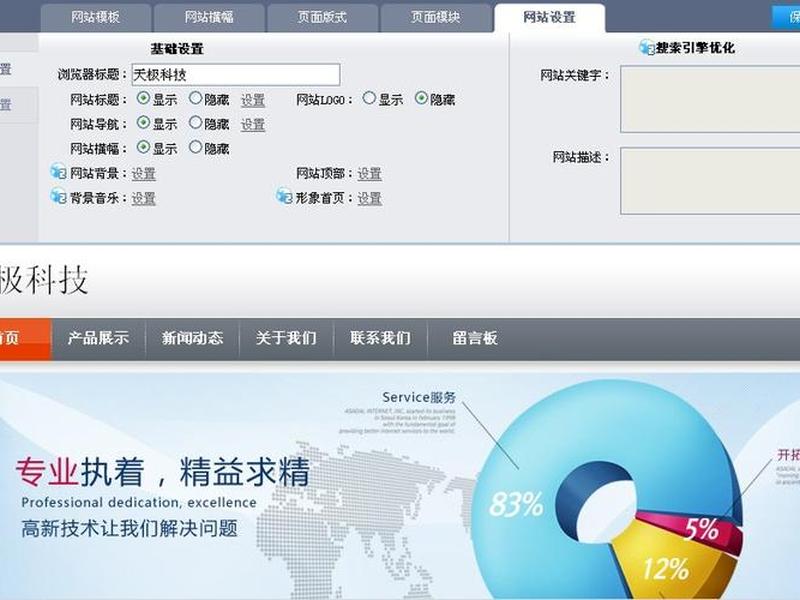Click the 网站关键字 text area
800x600 pixels.
[x=710, y=99]
